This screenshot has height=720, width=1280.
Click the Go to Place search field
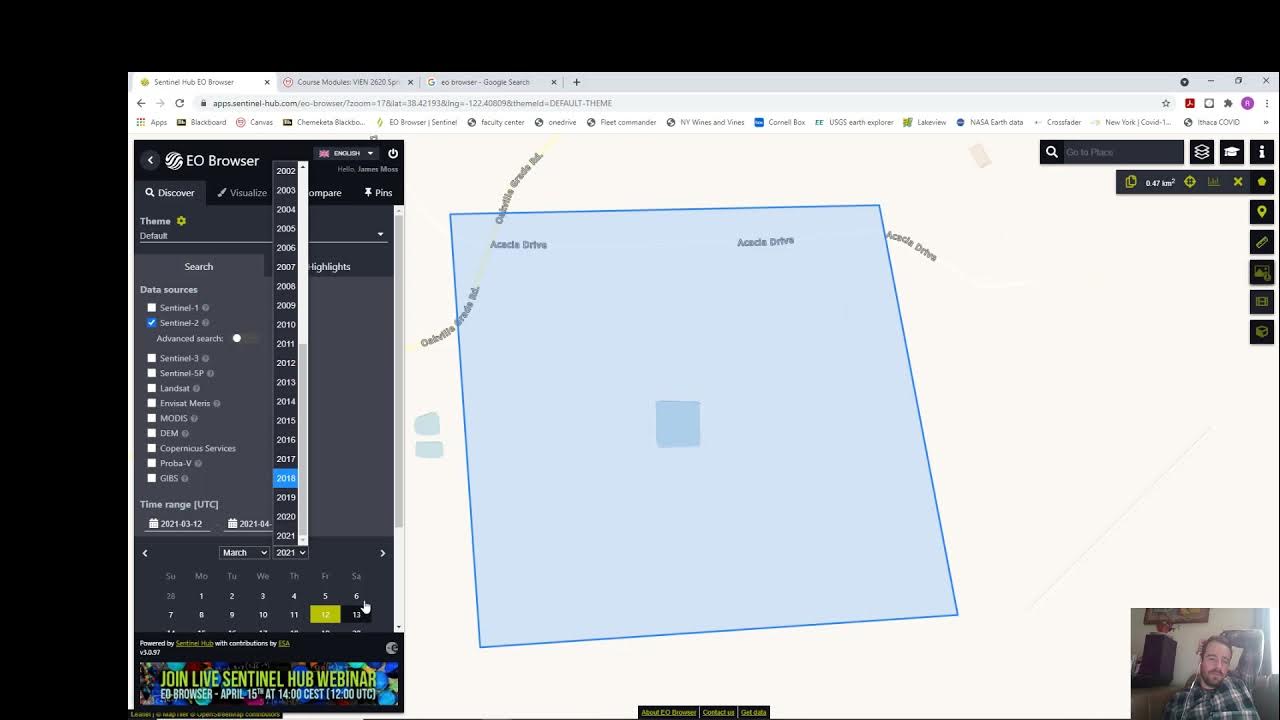1122,152
